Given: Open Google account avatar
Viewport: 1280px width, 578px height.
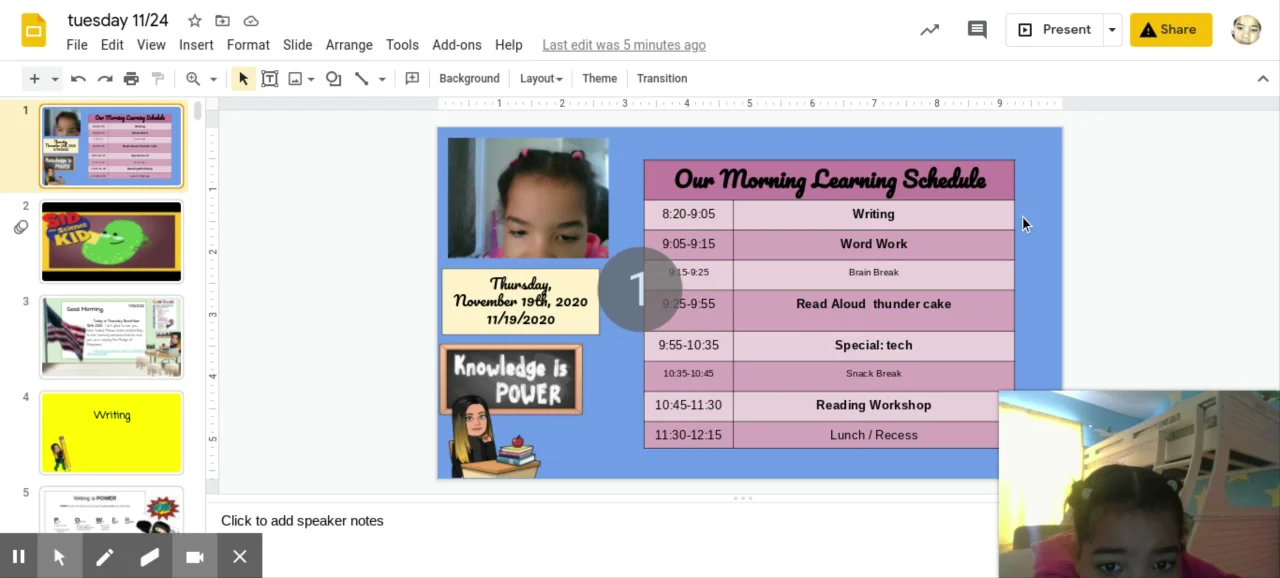Looking at the screenshot, I should (x=1246, y=30).
